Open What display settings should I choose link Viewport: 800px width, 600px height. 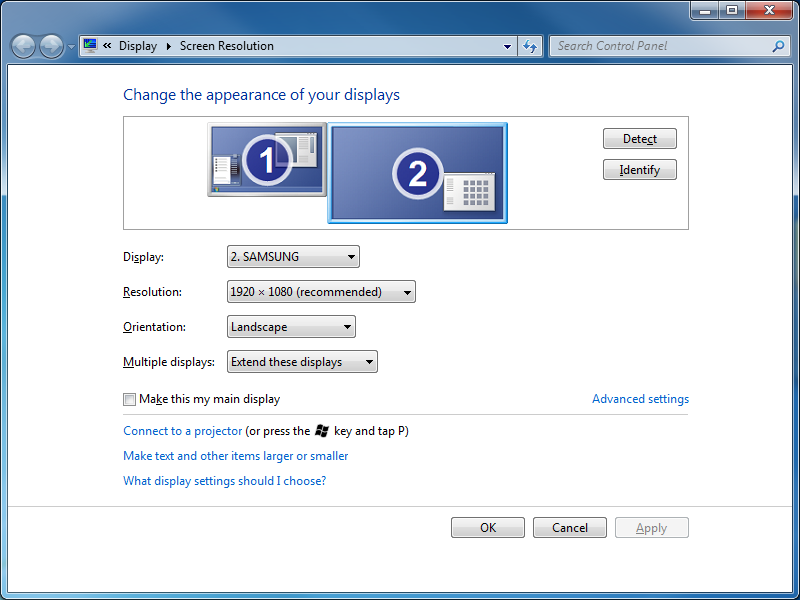(x=224, y=481)
